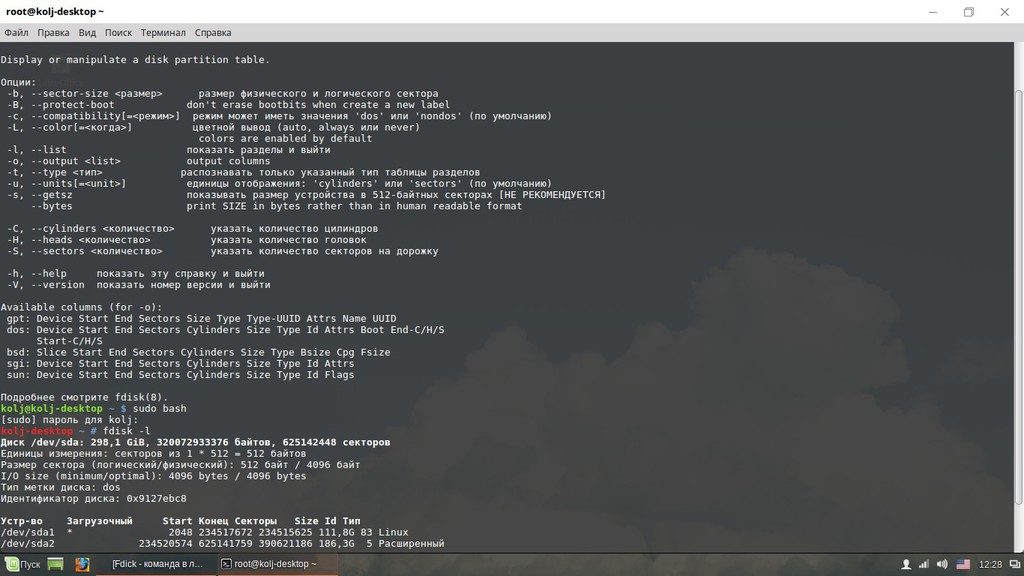Screen dimensions: 1024x576
Task: Click the 'Подробнее смотрите fdisk(8).' line
Action: (x=84, y=397)
